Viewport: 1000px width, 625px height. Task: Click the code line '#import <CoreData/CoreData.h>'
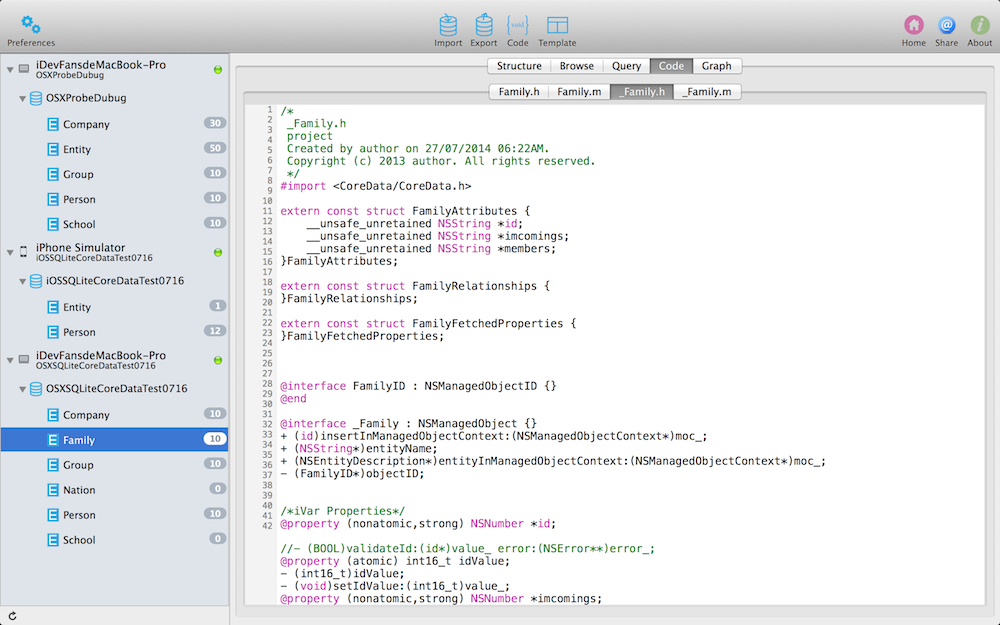[x=376, y=186]
